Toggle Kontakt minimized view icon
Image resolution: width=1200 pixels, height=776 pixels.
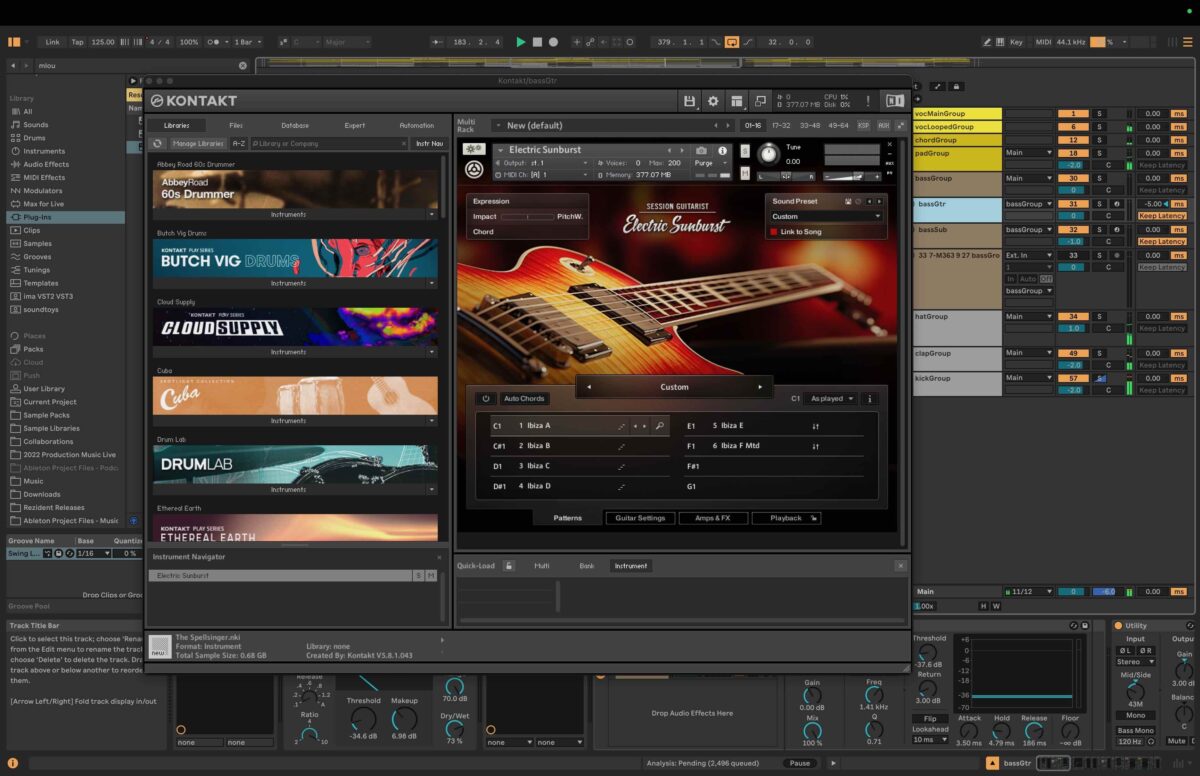pyautogui.click(x=761, y=101)
